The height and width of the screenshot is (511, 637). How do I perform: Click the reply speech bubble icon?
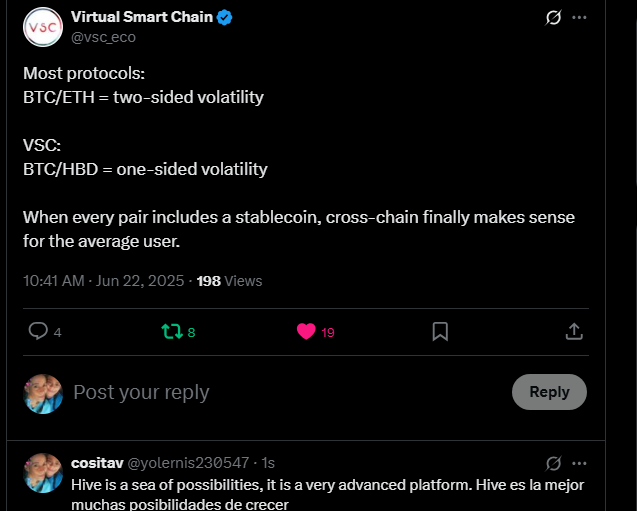38,331
